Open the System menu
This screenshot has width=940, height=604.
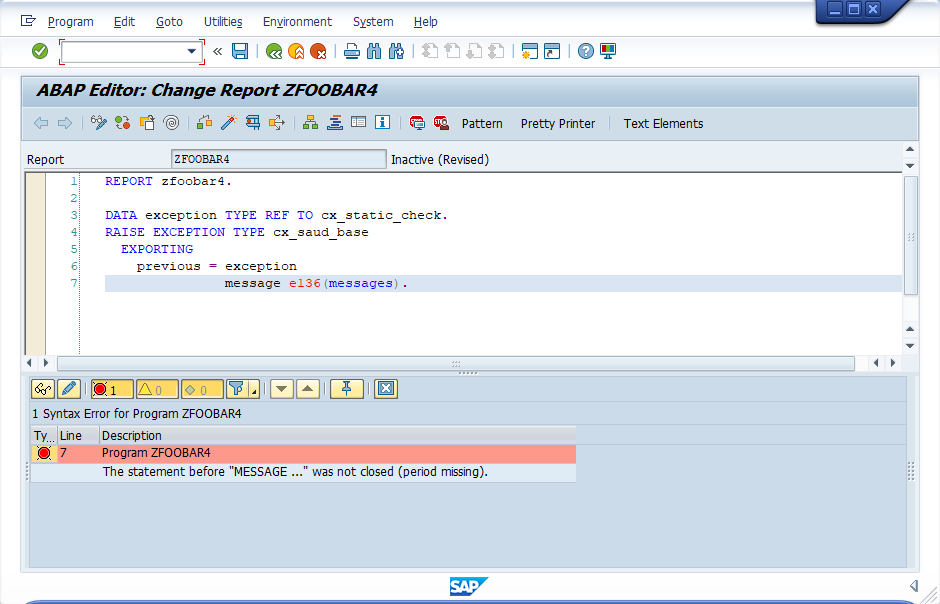click(x=373, y=22)
